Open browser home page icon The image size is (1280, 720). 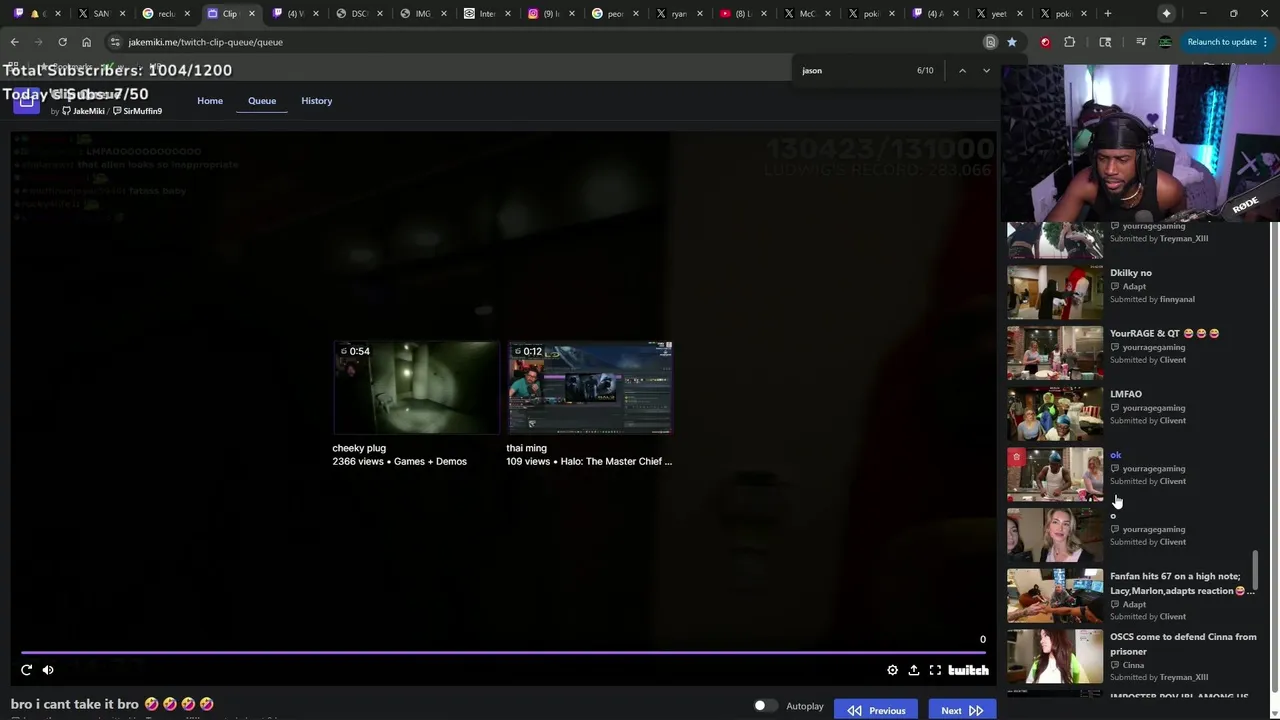coord(86,42)
